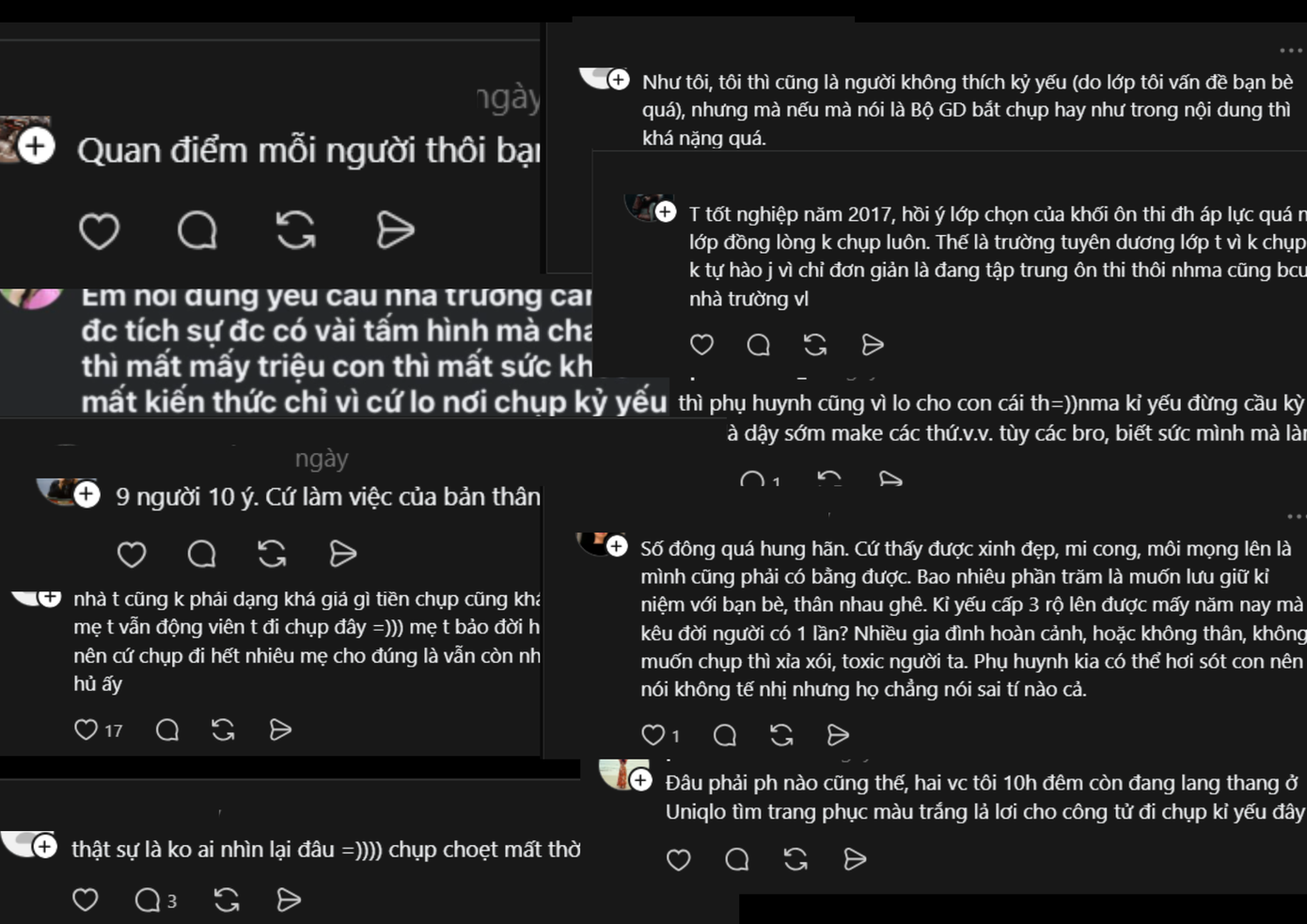Like the "T tốt nghiệp năm 2017" comment
1307x924 pixels.
click(701, 345)
